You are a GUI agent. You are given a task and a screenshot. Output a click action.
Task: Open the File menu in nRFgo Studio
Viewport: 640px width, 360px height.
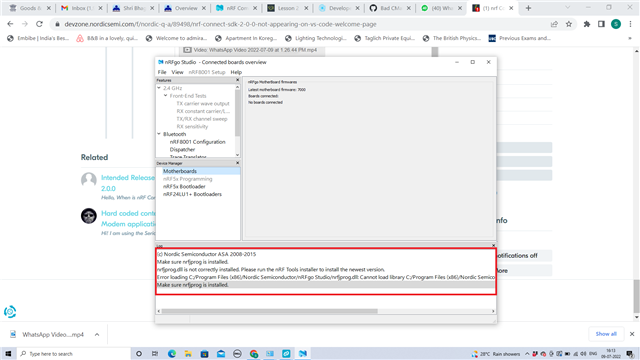(162, 72)
